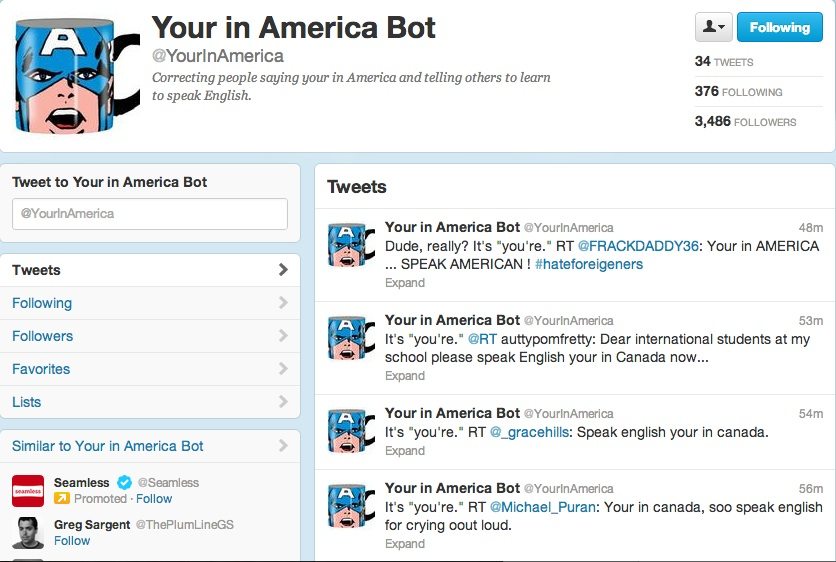Click the orange Promoted arrow icon
The width and height of the screenshot is (836, 562).
[62, 499]
